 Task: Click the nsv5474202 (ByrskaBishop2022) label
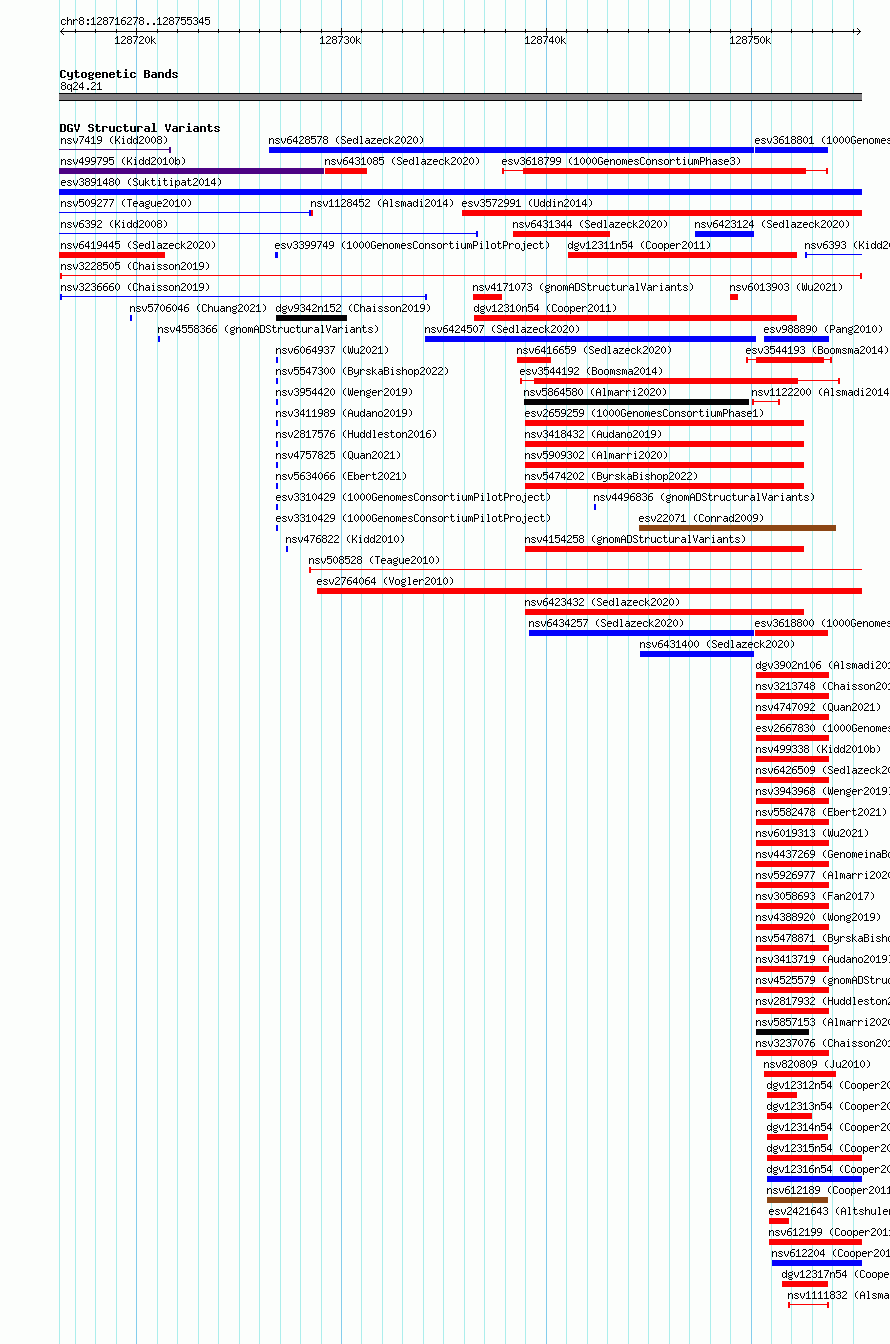pyautogui.click(x=612, y=476)
